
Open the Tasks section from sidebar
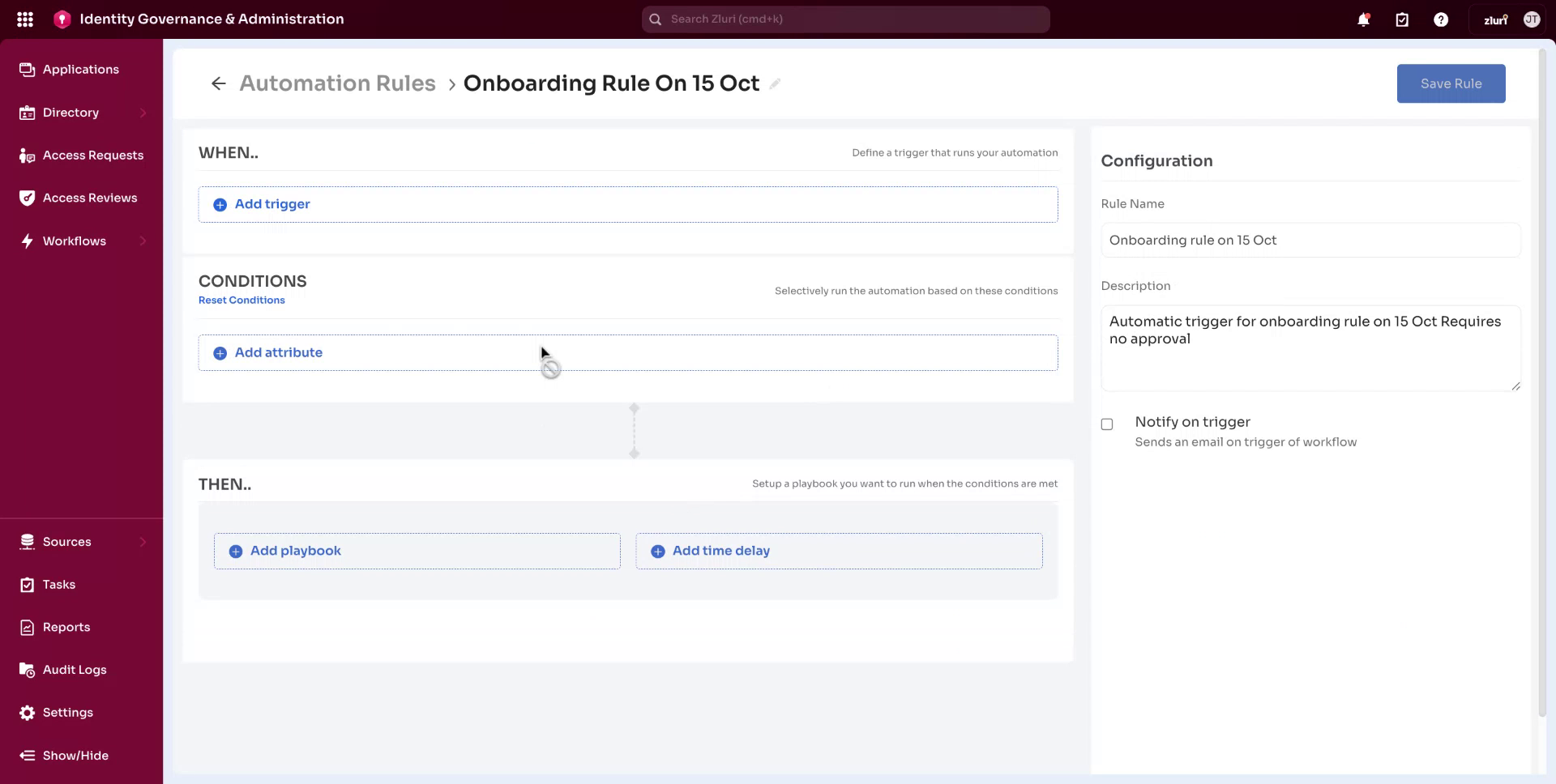[x=58, y=584]
